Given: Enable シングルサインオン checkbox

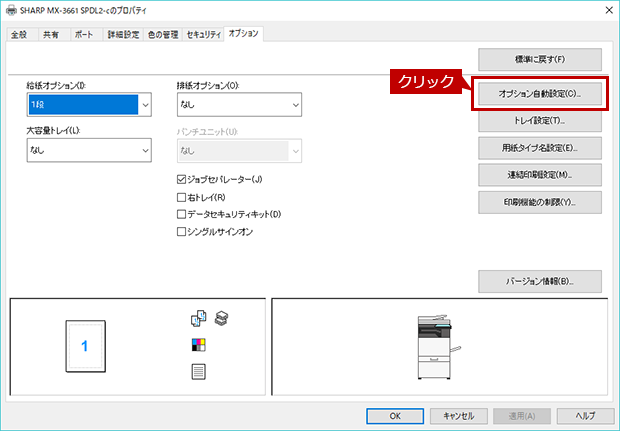Looking at the screenshot, I should pos(181,232).
